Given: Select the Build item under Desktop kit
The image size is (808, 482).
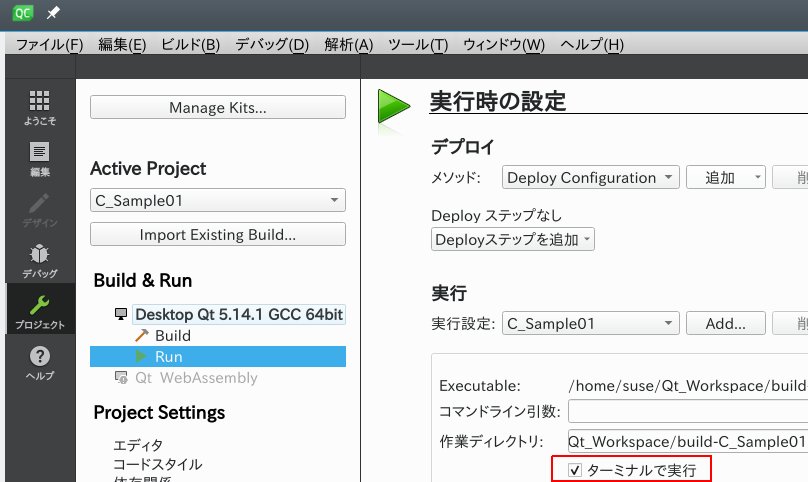Looking at the screenshot, I should coord(172,336).
